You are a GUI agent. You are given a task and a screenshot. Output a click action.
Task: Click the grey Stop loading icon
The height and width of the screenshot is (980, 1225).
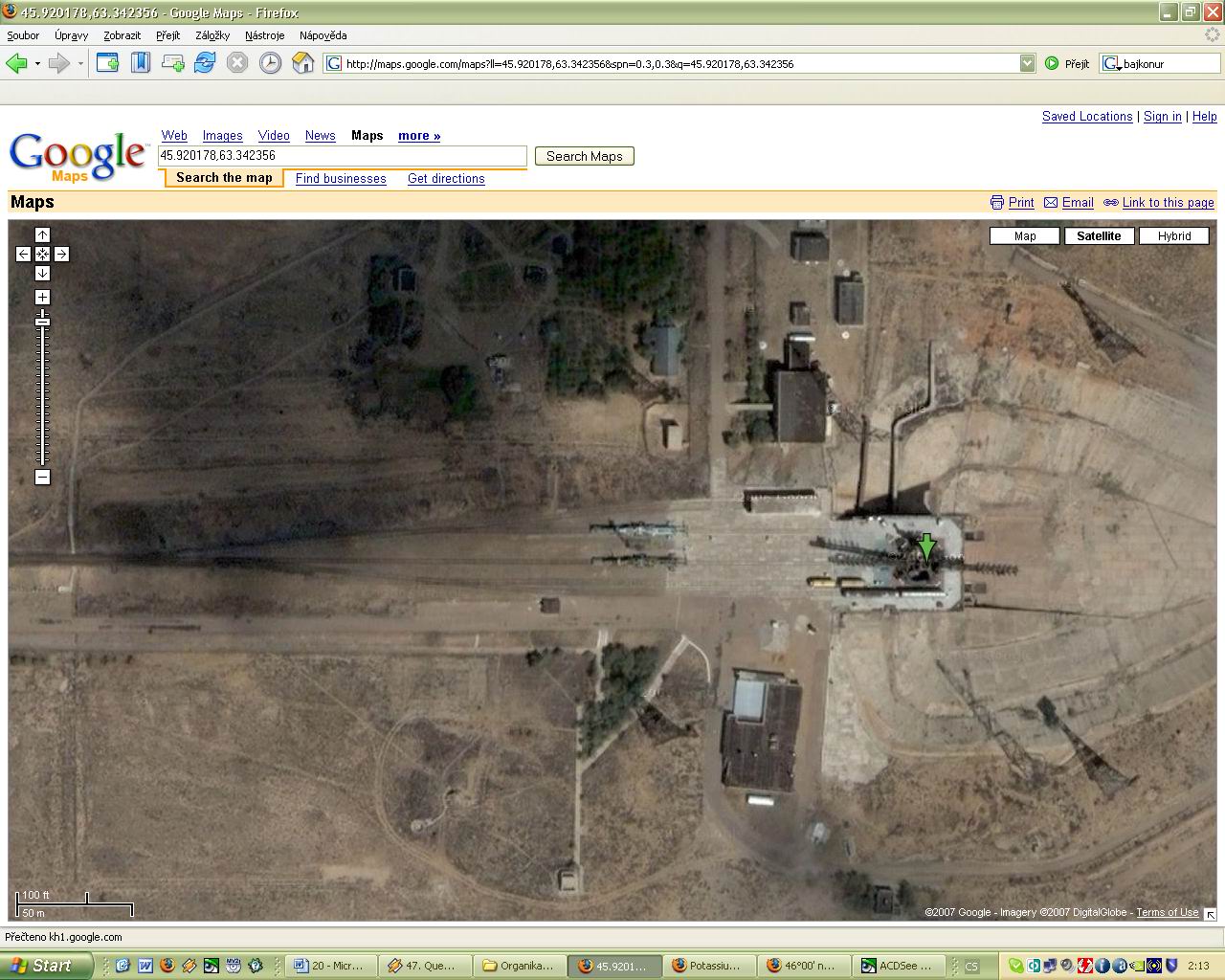coord(237,63)
